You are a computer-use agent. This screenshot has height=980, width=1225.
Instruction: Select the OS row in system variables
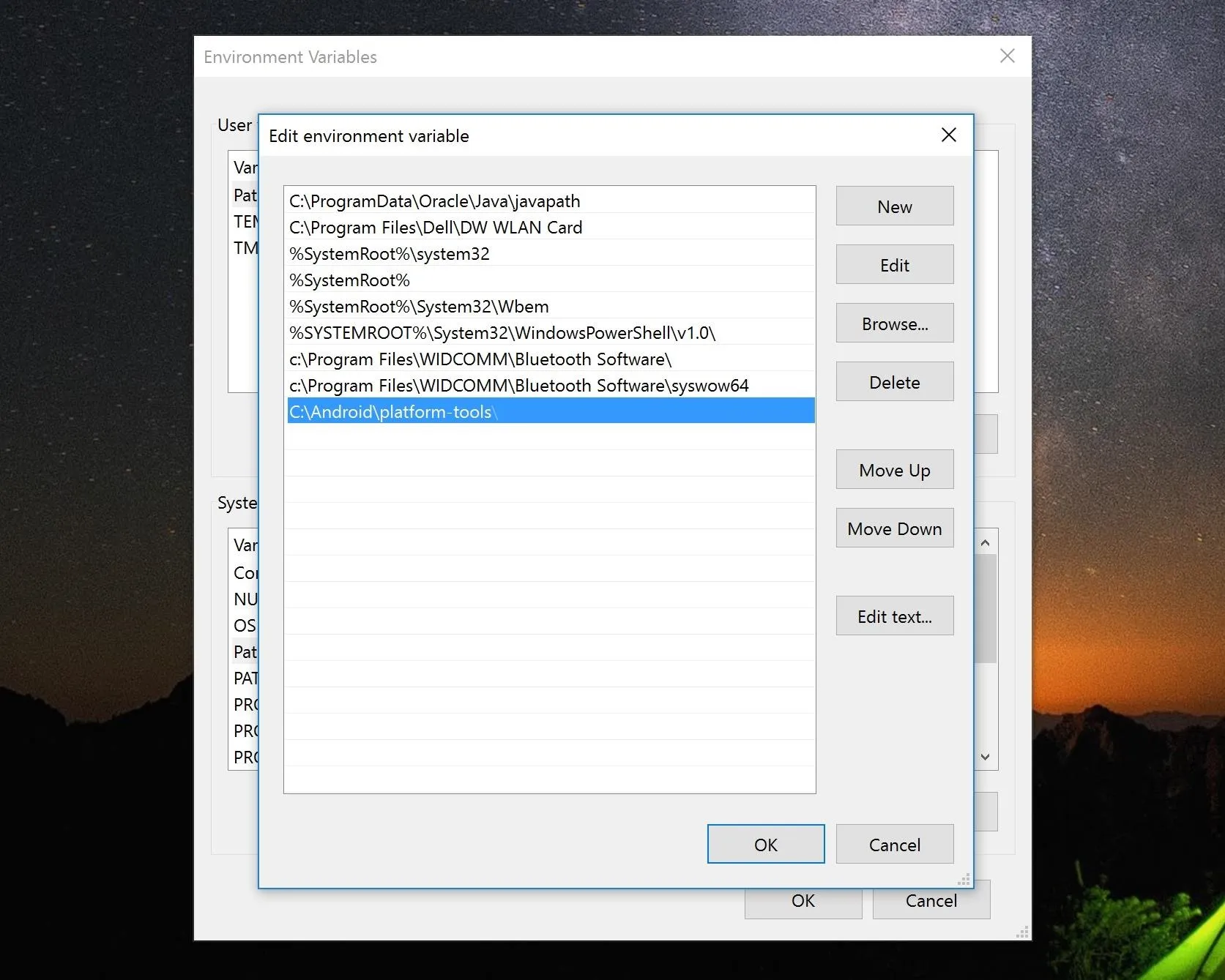[245, 626]
